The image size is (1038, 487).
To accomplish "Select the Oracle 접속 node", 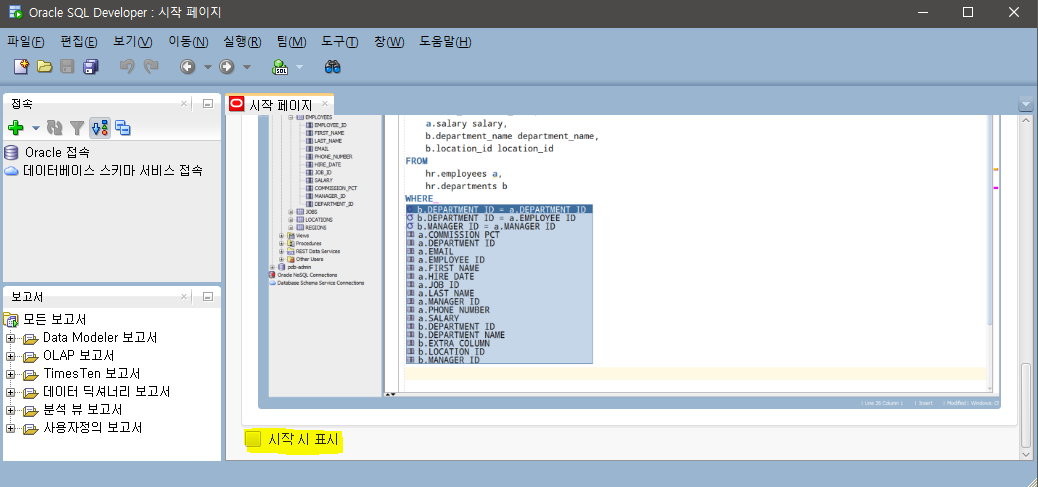I will pos(57,152).
